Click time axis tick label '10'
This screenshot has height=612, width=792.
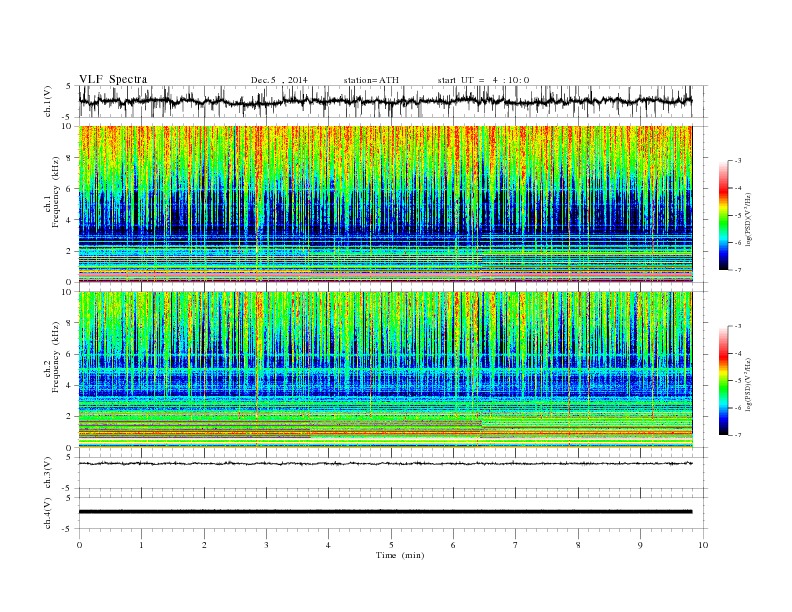pos(703,545)
